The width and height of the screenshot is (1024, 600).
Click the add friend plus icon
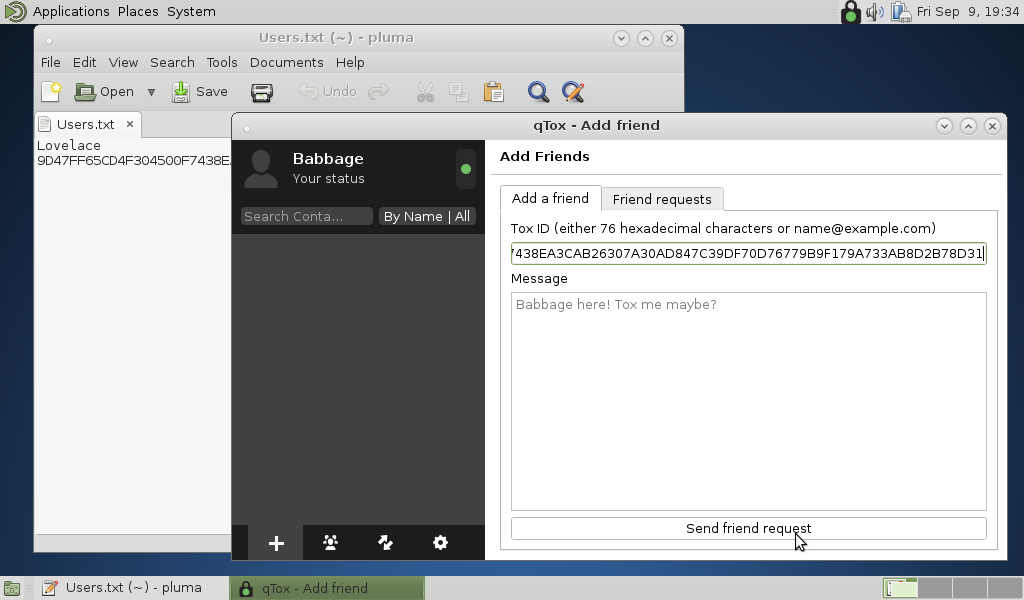point(276,543)
